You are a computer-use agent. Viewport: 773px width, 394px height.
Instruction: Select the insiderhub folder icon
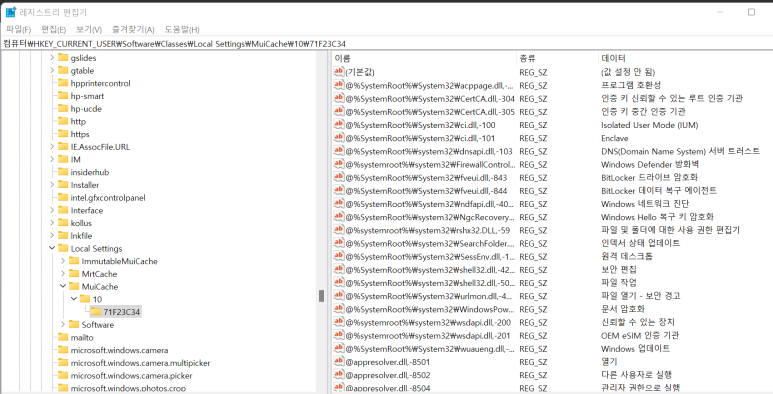coord(63,172)
